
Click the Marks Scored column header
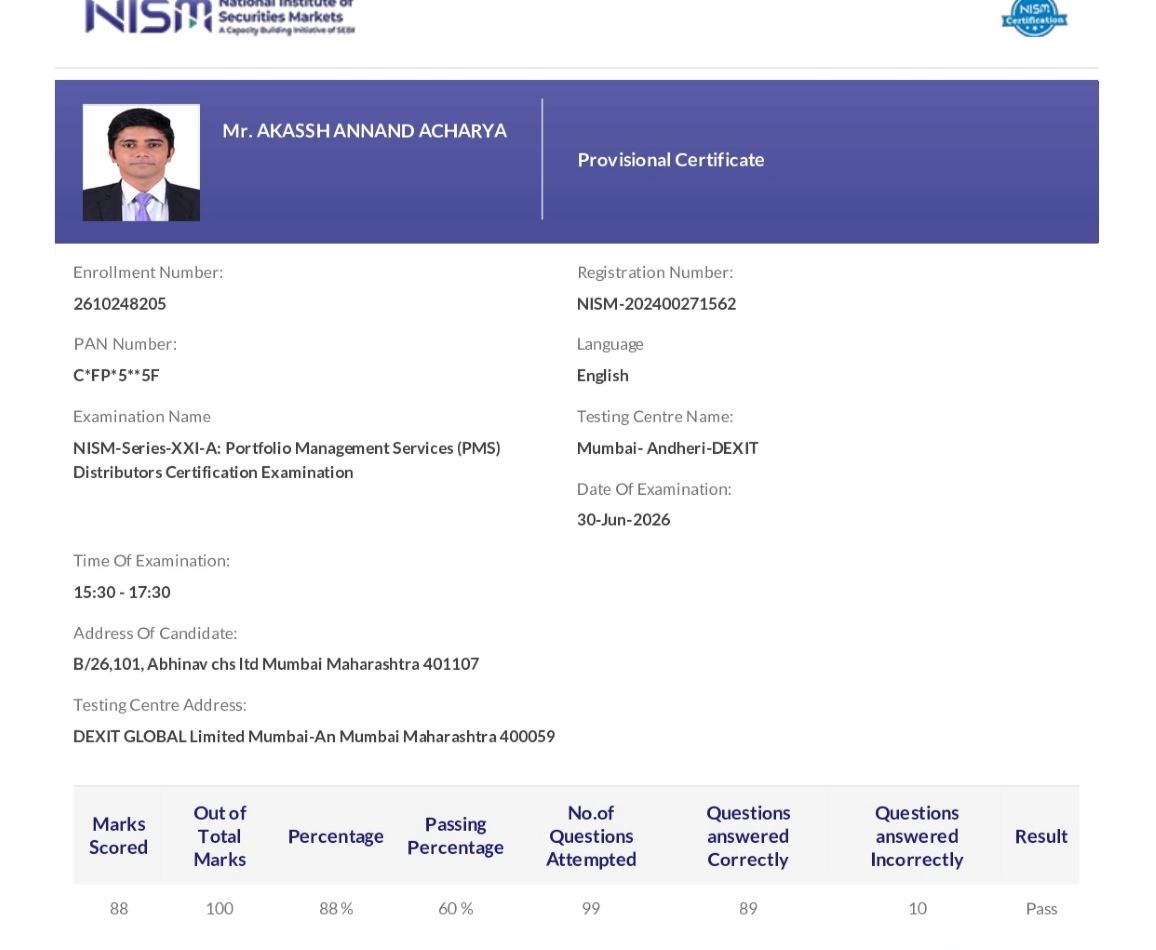pos(118,836)
